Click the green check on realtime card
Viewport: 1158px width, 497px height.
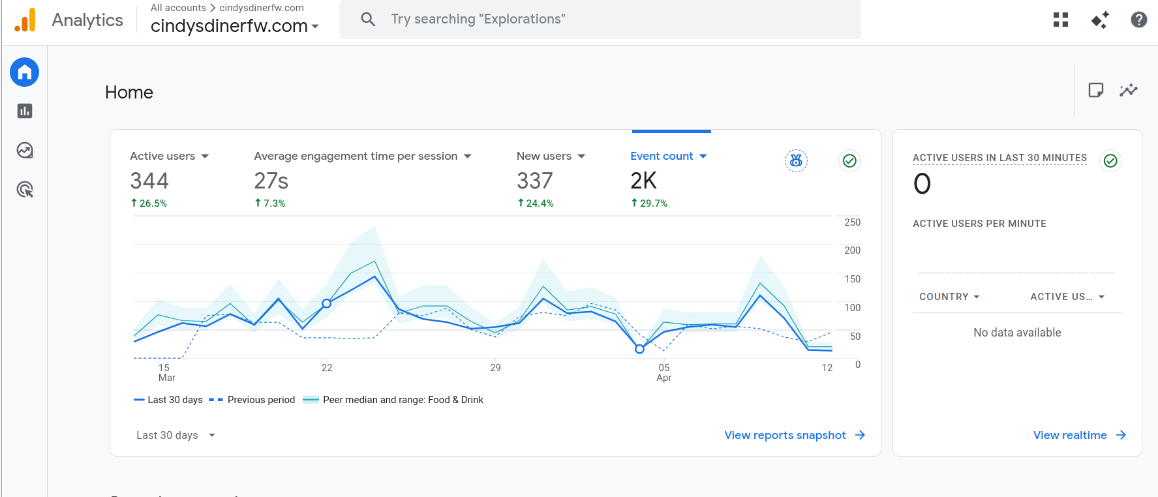point(1110,160)
